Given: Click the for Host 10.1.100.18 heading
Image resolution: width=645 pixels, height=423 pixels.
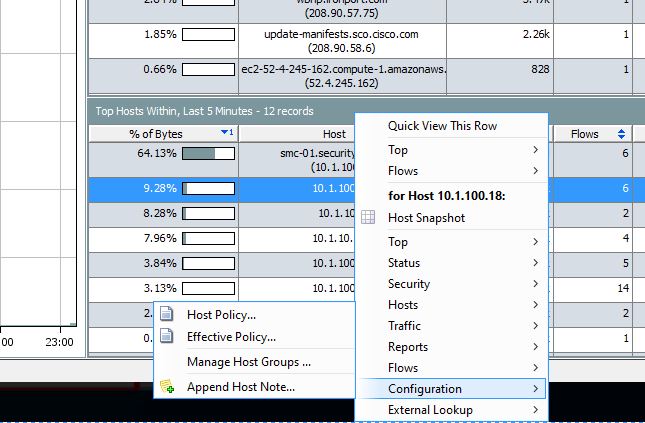Looking at the screenshot, I should pyautogui.click(x=446, y=195).
